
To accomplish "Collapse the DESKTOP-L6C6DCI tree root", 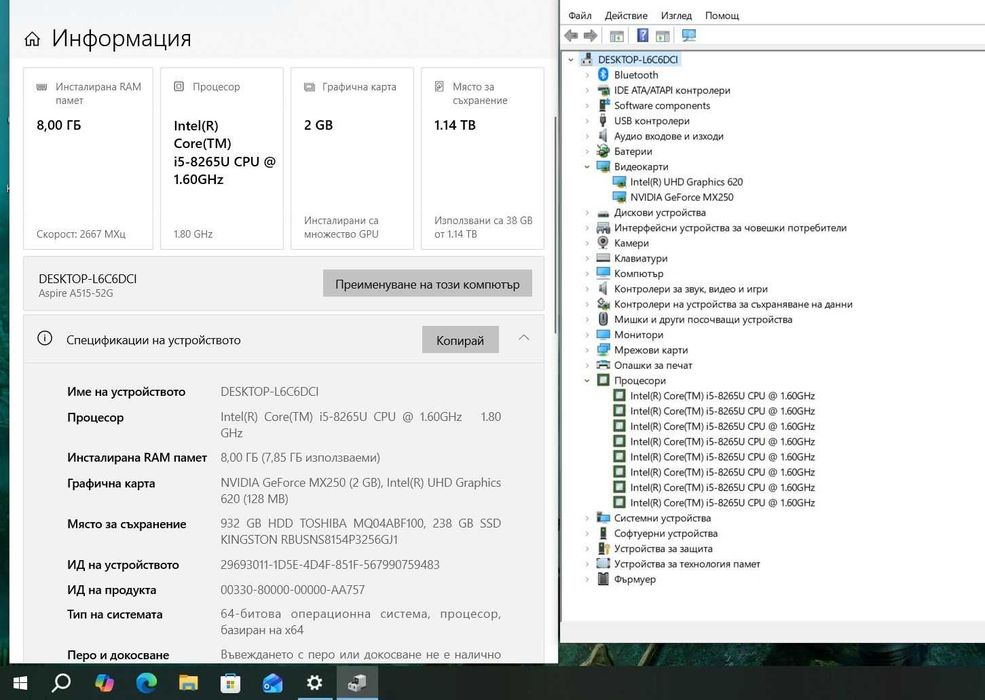I will point(570,60).
